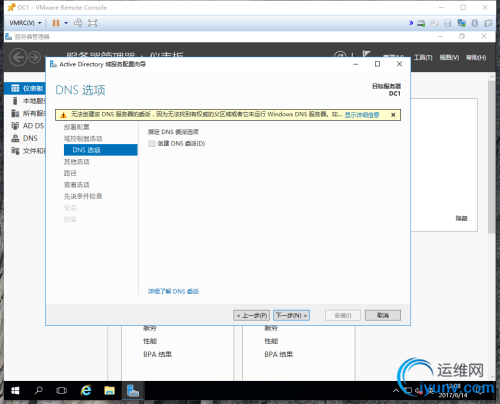This screenshot has width=500, height=404.
Task: Go forward in Server Manager
Action: click(34, 57)
